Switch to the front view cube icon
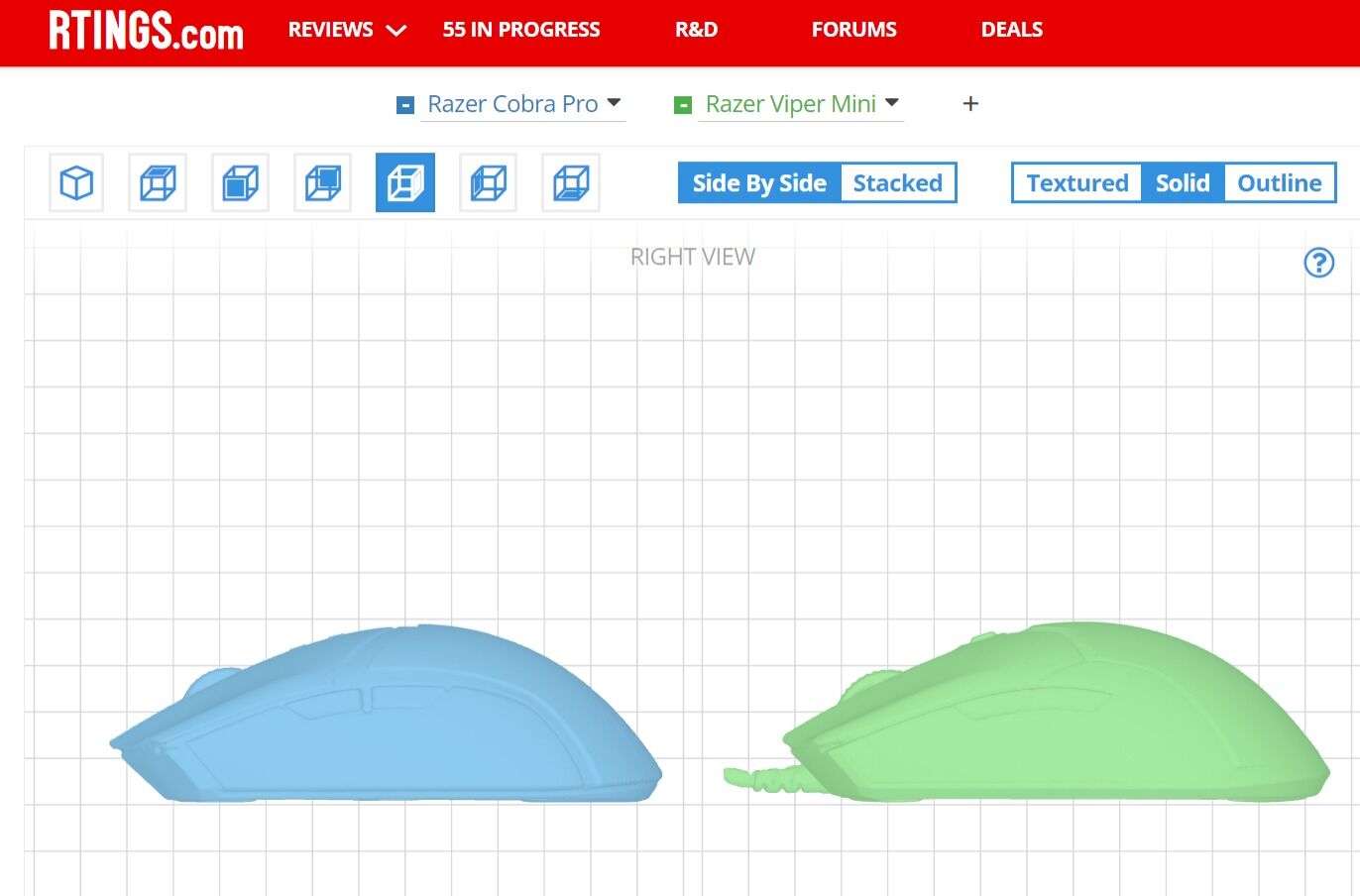 tap(240, 183)
